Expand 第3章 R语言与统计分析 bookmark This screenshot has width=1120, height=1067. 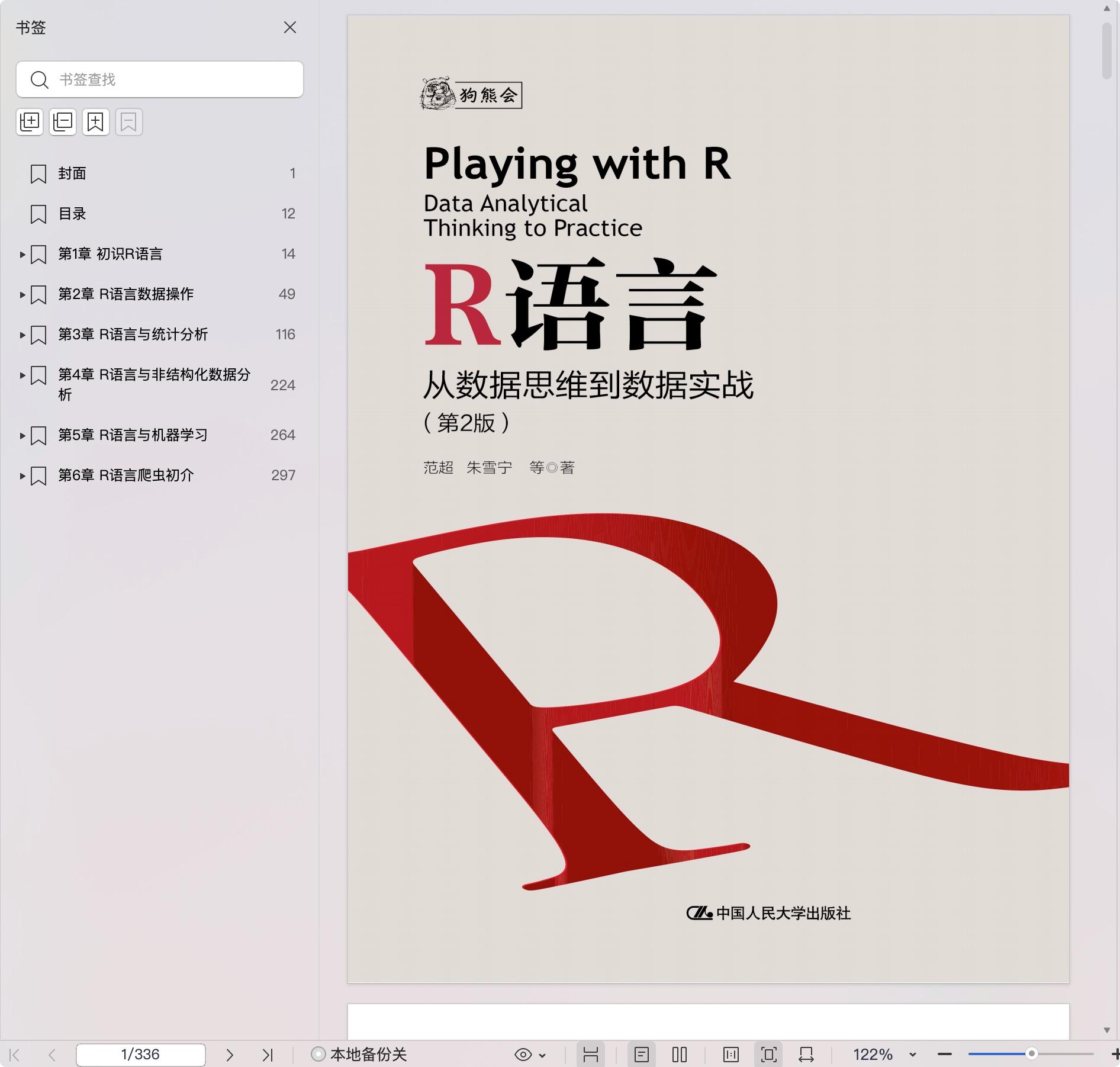pyautogui.click(x=22, y=335)
